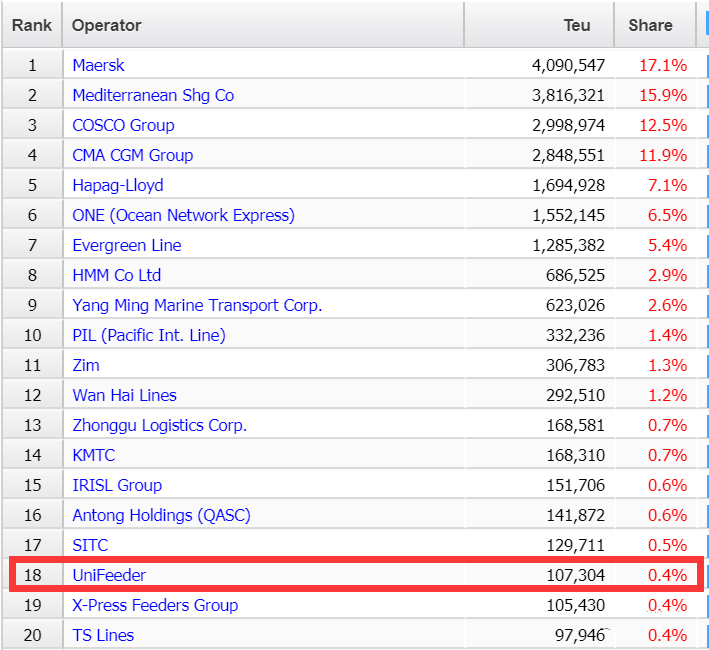Select Teu value 151,706
709x650 pixels.
(x=575, y=485)
